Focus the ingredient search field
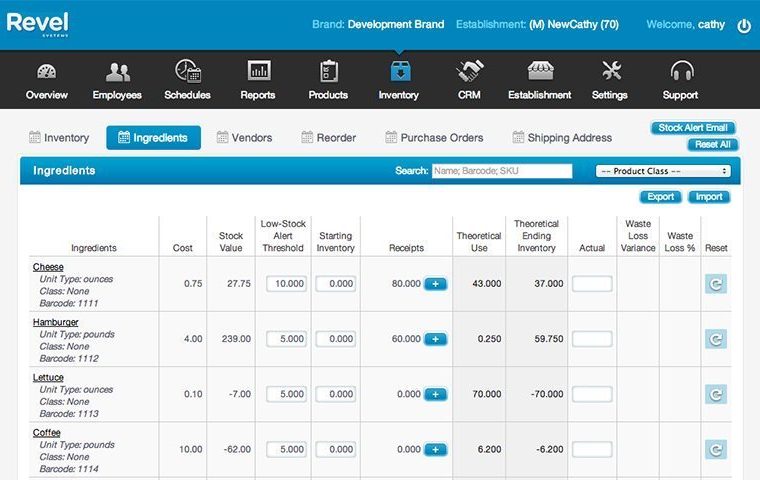Image resolution: width=760 pixels, height=480 pixels. (x=502, y=171)
